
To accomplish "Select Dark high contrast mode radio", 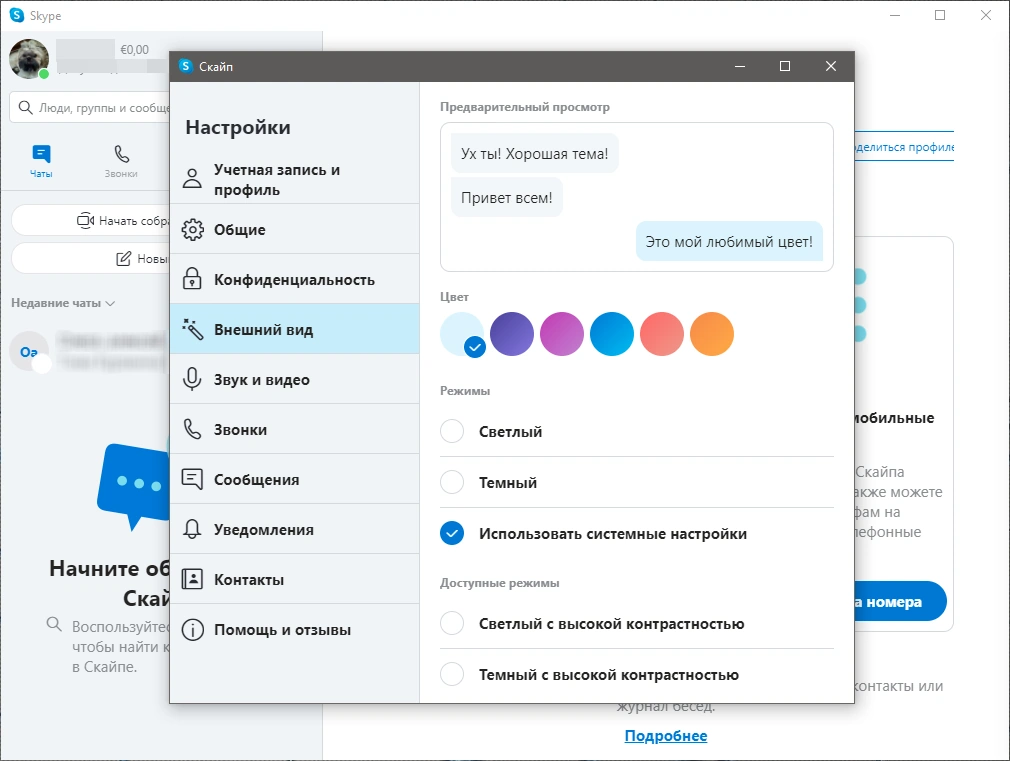I will point(452,674).
